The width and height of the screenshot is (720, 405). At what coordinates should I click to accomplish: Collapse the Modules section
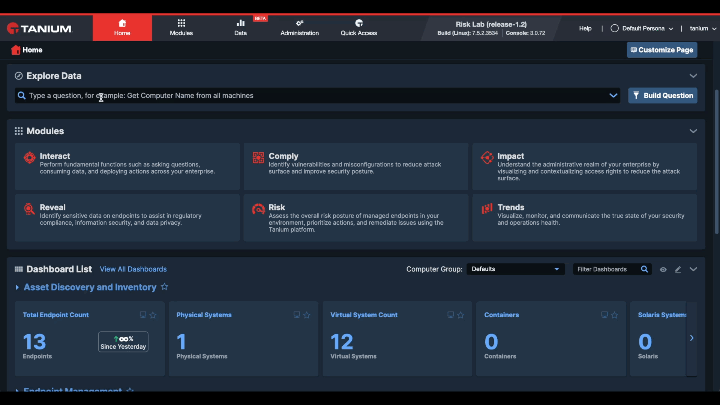click(x=693, y=131)
